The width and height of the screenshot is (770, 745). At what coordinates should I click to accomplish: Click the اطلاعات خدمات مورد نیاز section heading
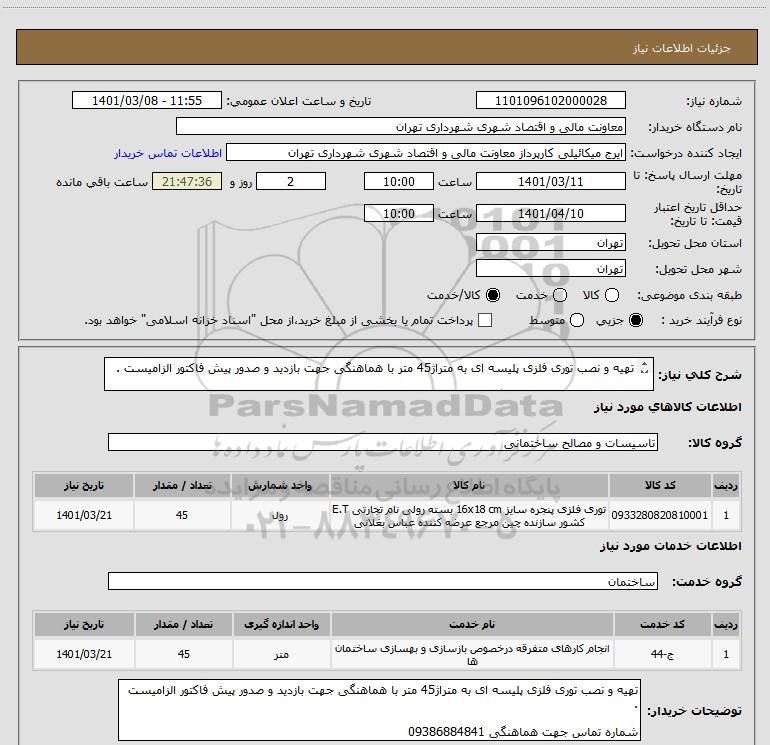[x=671, y=546]
